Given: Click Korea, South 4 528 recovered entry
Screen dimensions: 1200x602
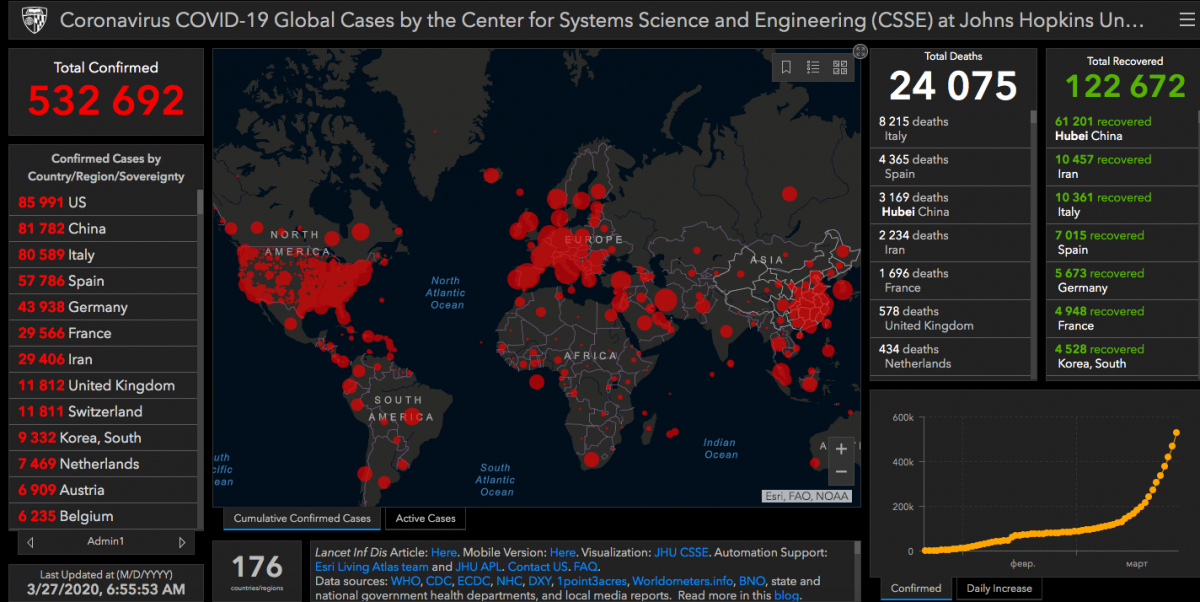Looking at the screenshot, I should (1120, 357).
